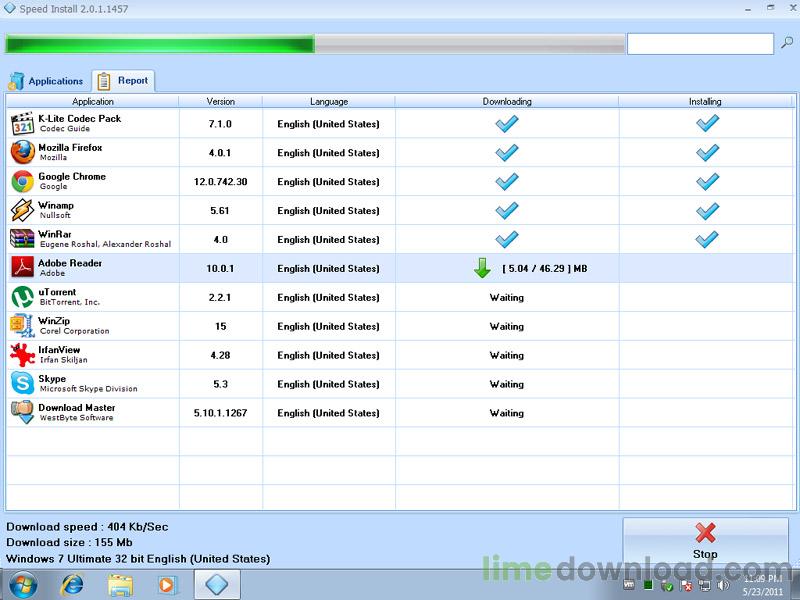Click the uTorrent application name
The image size is (800, 600).
click(57, 292)
